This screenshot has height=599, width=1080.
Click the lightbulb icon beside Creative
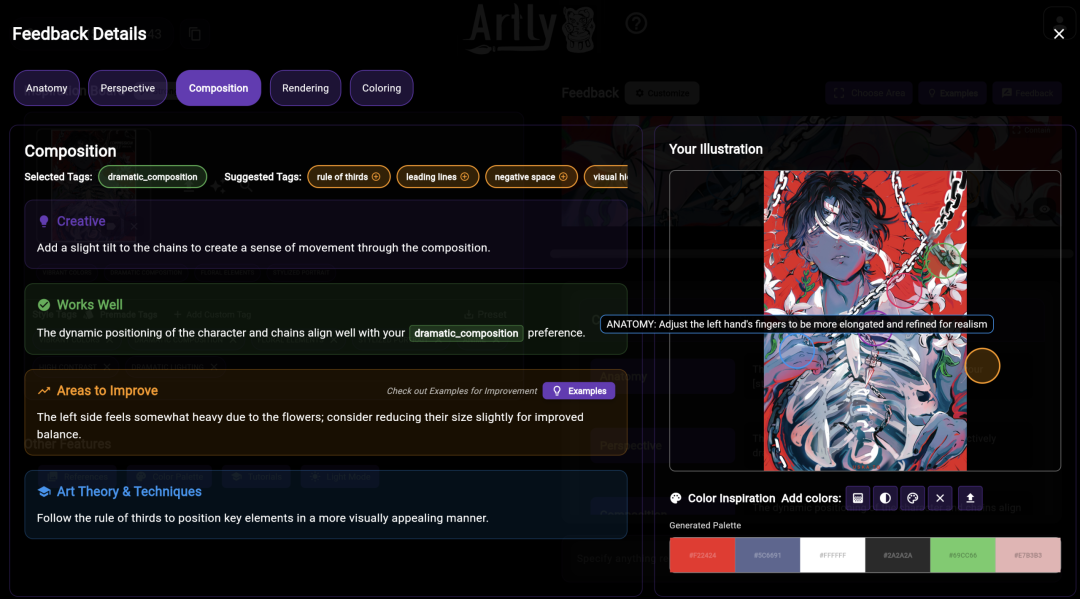(44, 221)
